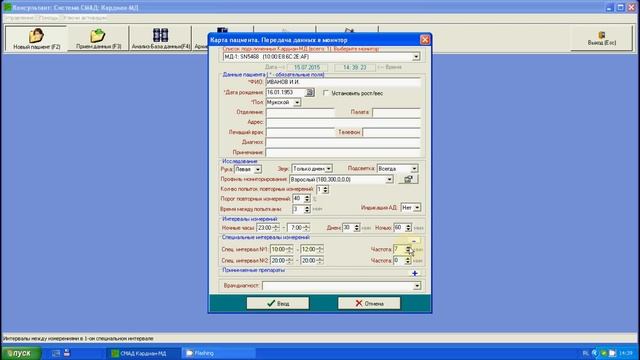The height and width of the screenshot is (360, 640).
Task: Open Прием данных (F3) in the main toolbar
Action: (98, 39)
